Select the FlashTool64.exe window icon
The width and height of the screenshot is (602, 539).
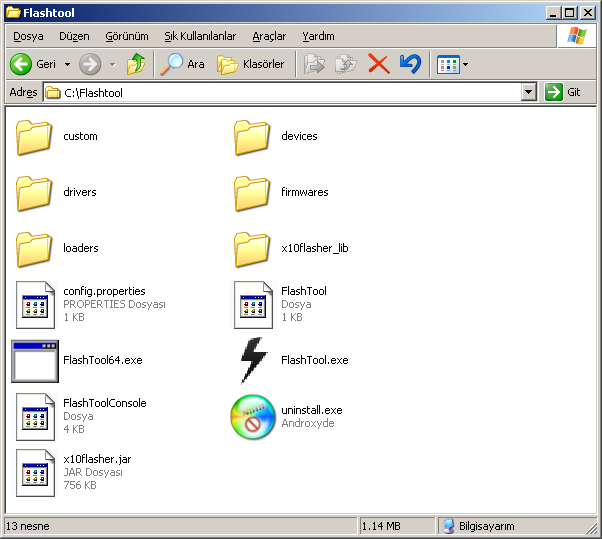click(35, 361)
